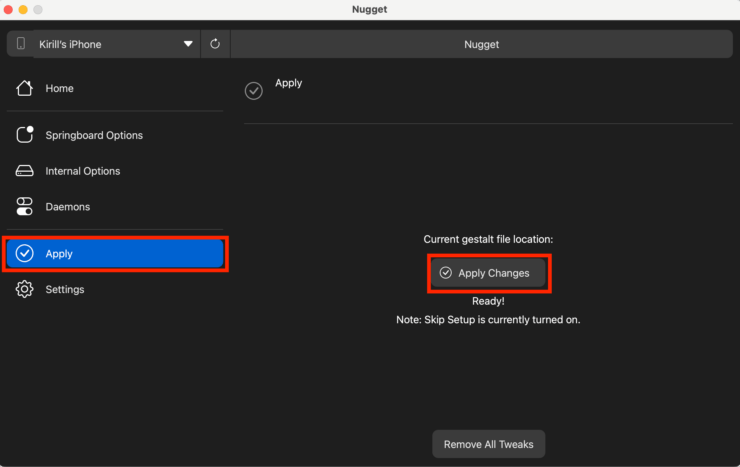Open the Home page in sidebar

pyautogui.click(x=59, y=88)
